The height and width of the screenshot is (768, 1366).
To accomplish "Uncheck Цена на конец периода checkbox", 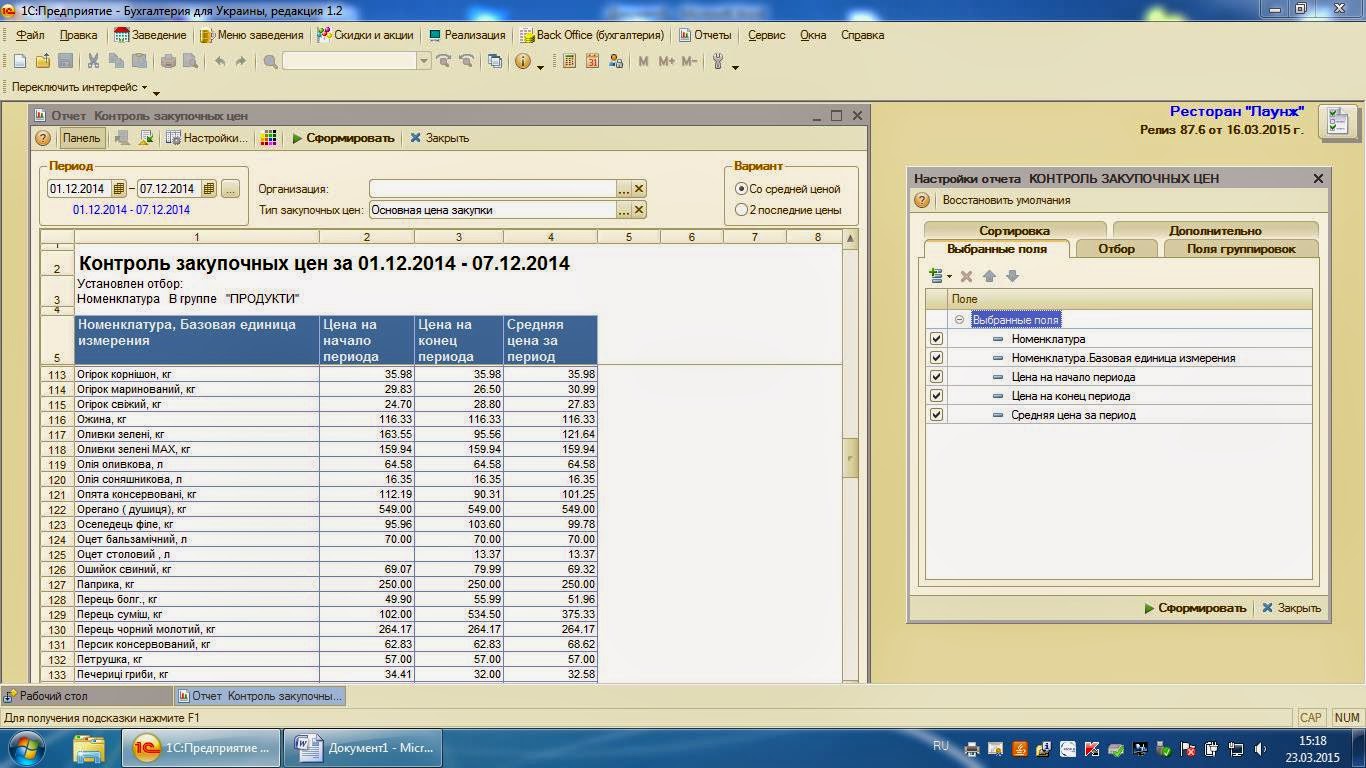I will (936, 396).
